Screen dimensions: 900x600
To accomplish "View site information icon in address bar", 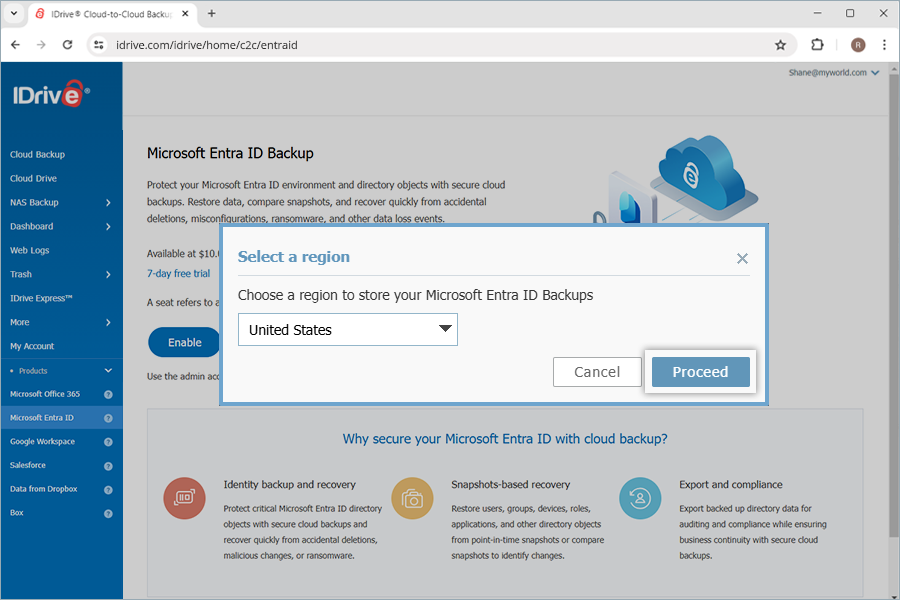I will [99, 45].
